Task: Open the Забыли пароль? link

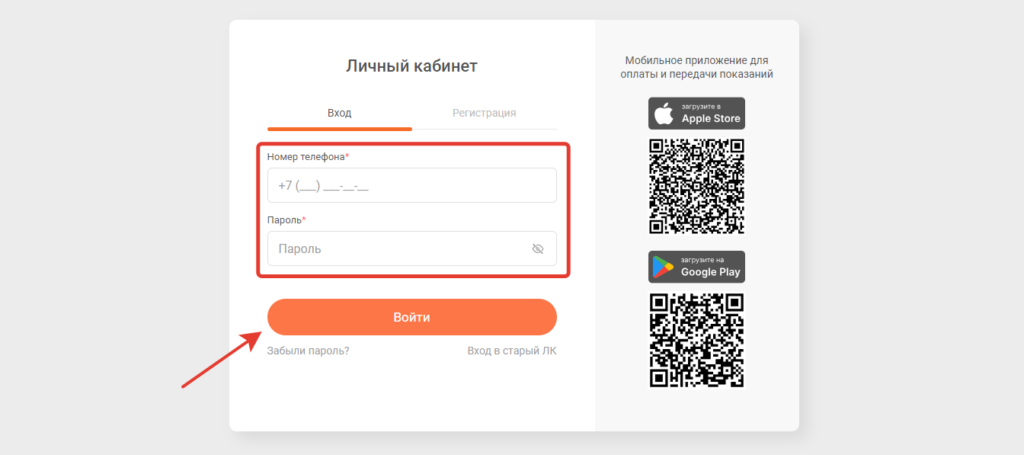Action: 308,351
